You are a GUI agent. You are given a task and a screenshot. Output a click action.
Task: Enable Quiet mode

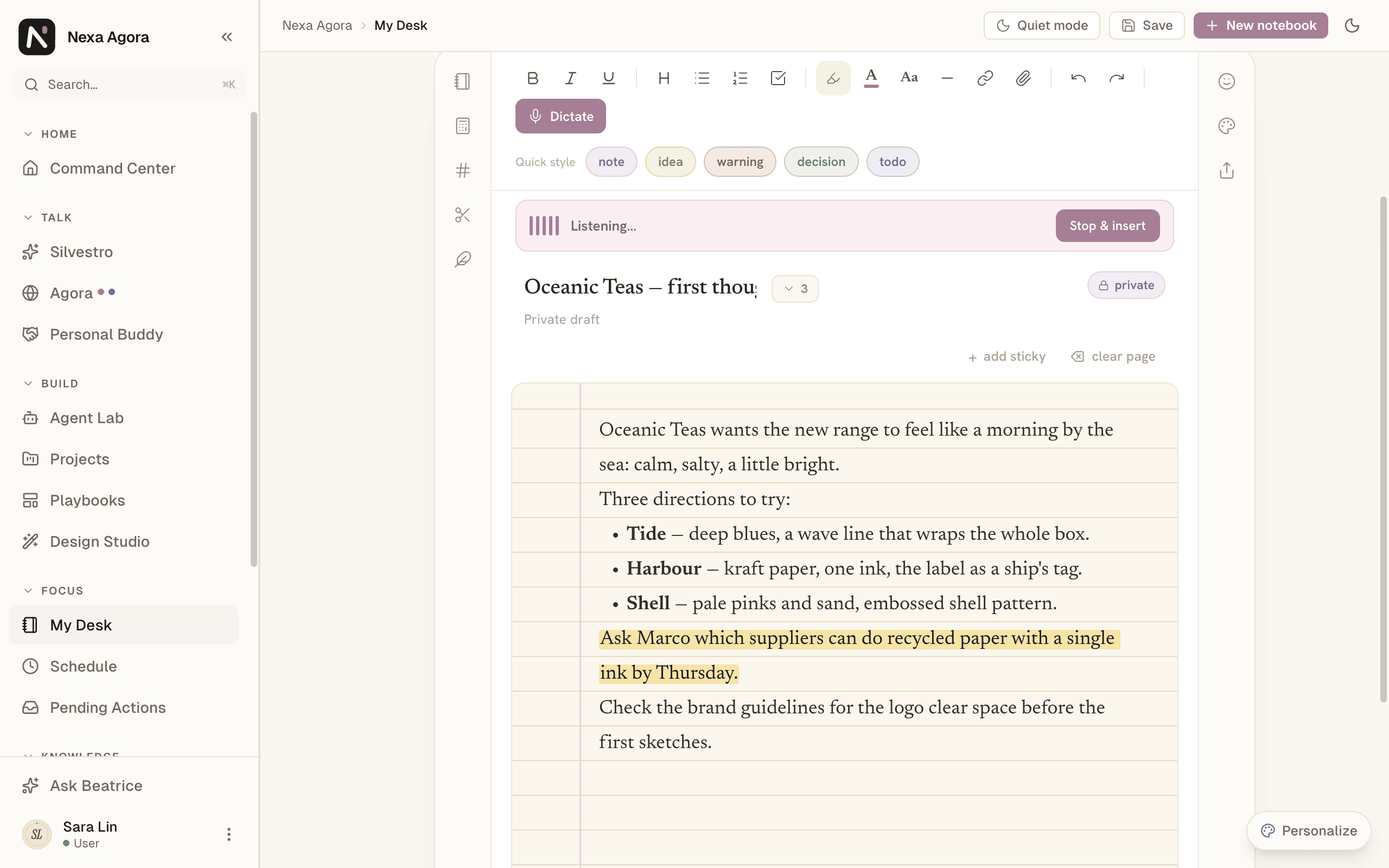1042,25
